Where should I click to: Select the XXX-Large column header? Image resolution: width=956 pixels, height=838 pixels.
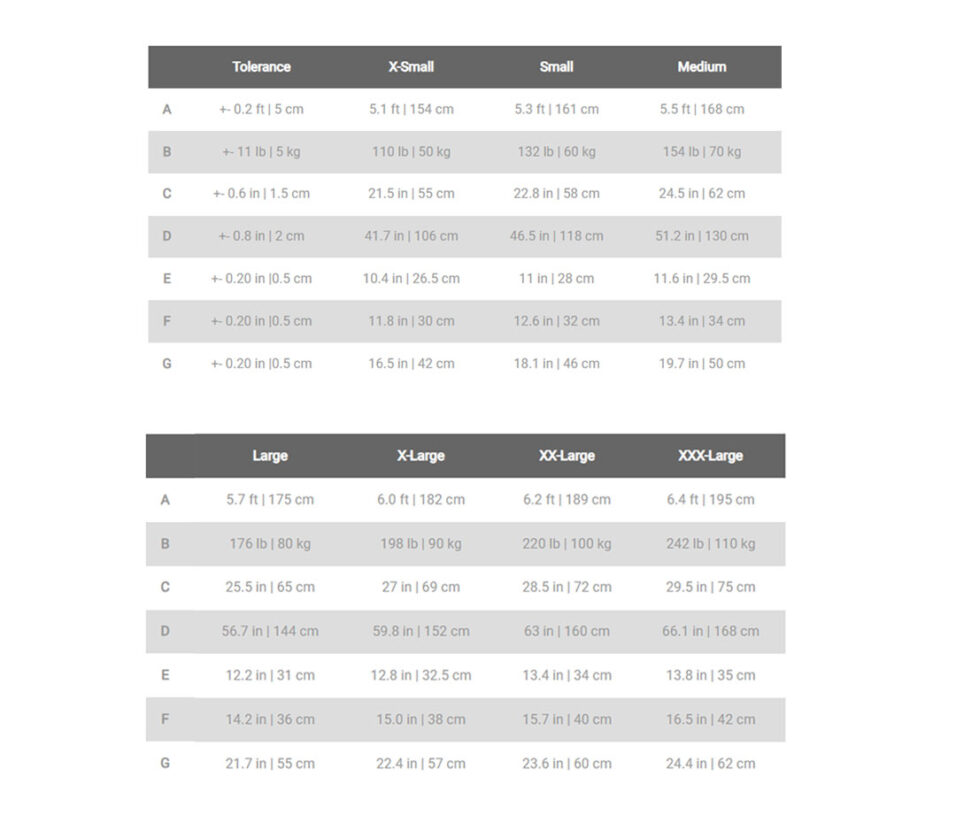710,456
